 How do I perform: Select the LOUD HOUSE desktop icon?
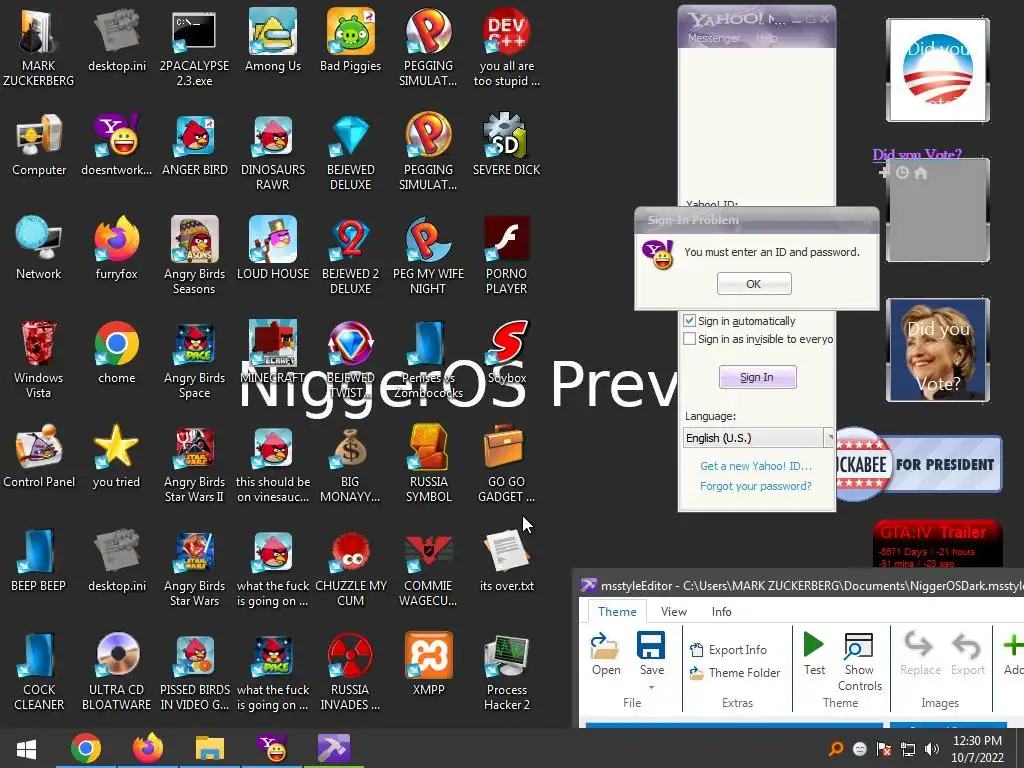pos(273,248)
